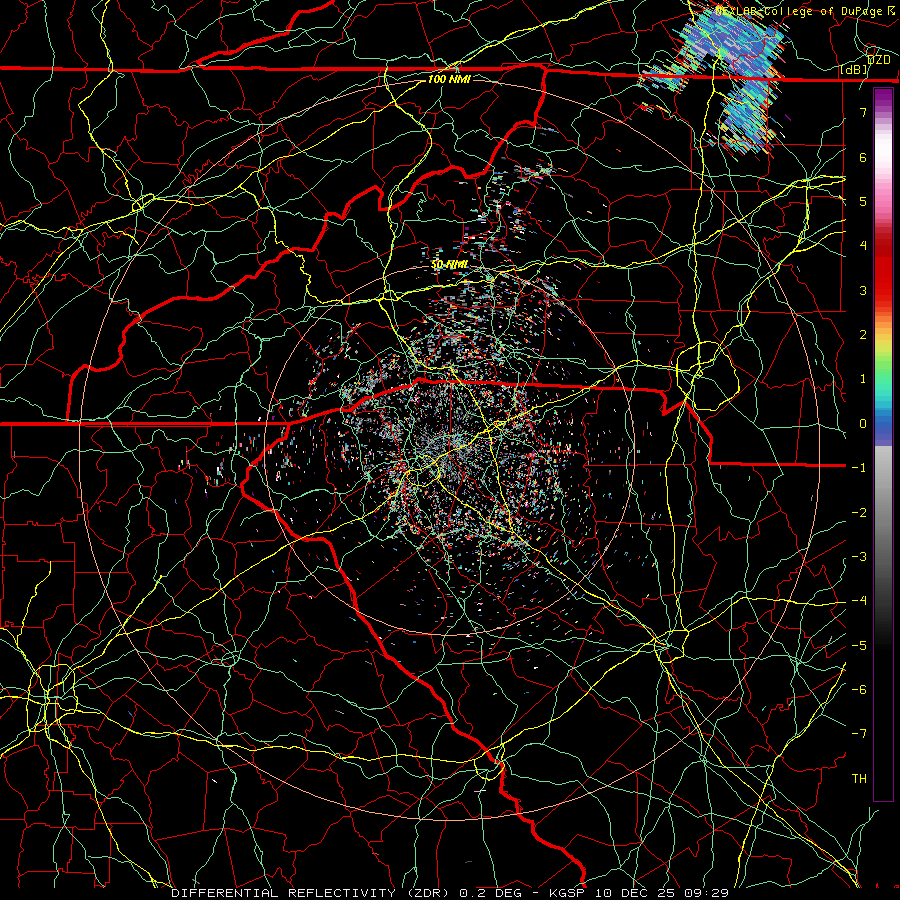Click the "0.2 DEG" elevation angle text
The width and height of the screenshot is (900, 900).
[x=491, y=893]
